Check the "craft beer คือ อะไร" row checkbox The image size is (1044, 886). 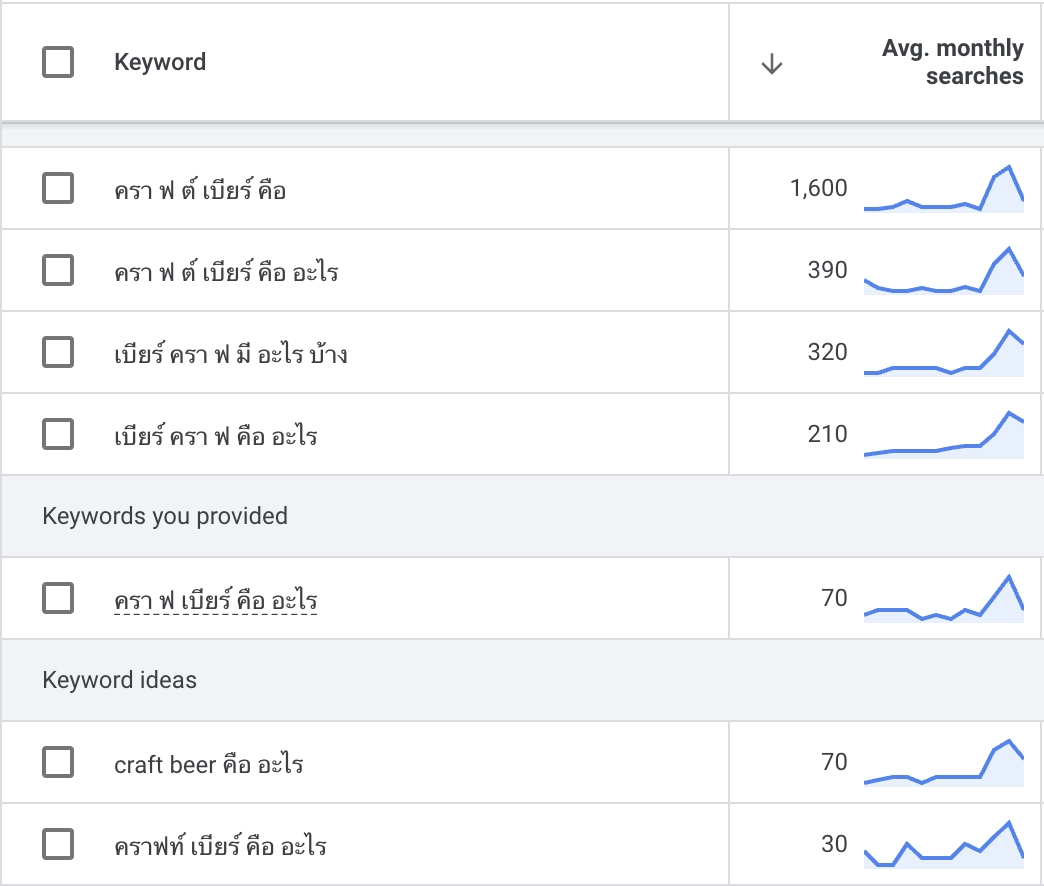pos(58,763)
